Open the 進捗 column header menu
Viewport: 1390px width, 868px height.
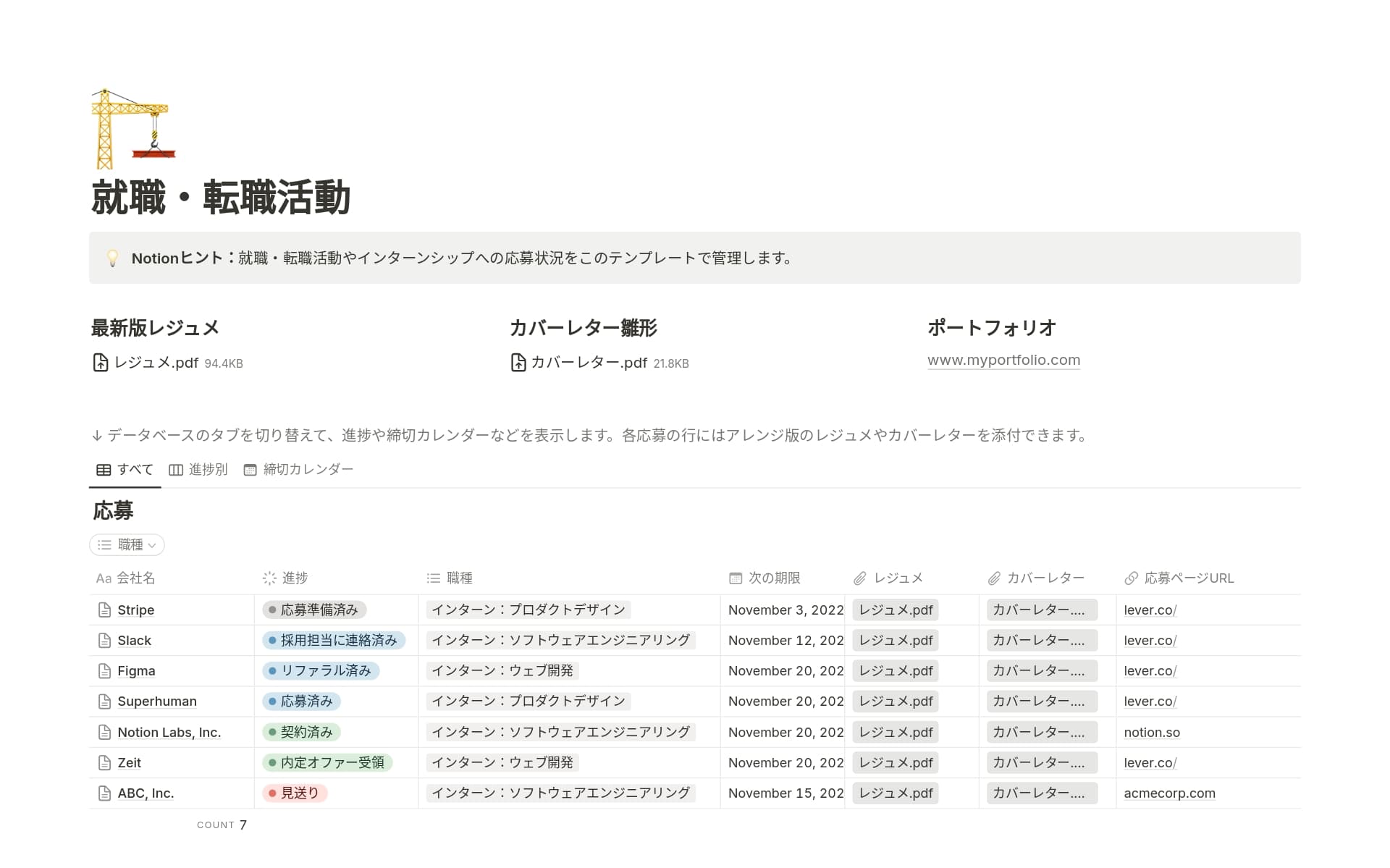click(x=288, y=578)
